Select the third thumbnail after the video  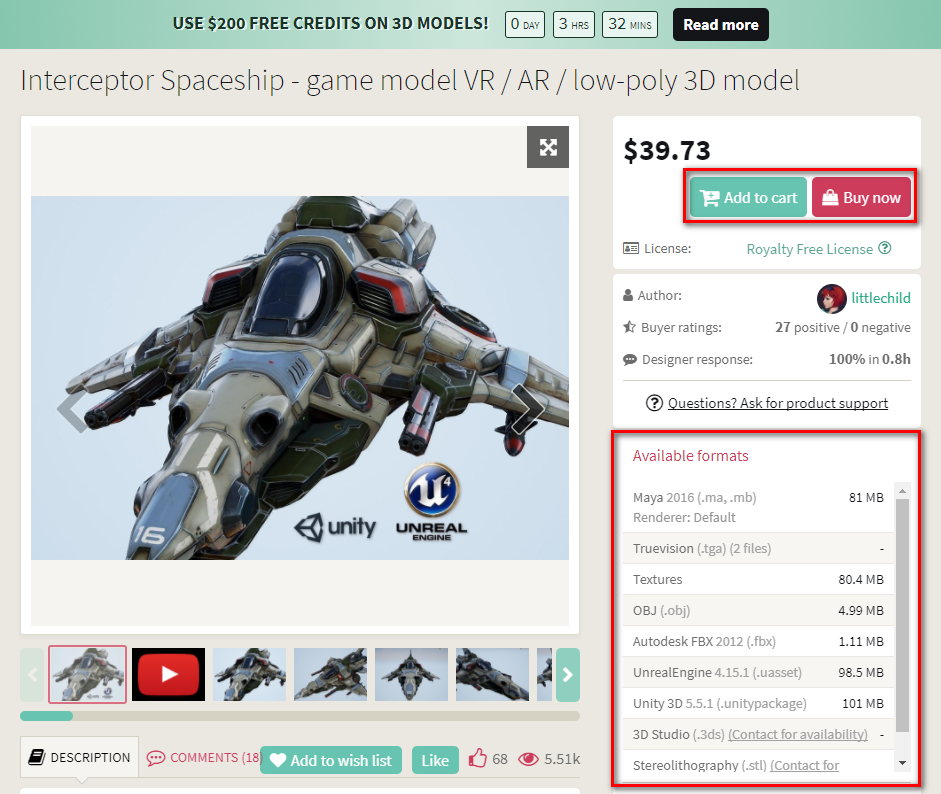[x=249, y=674]
